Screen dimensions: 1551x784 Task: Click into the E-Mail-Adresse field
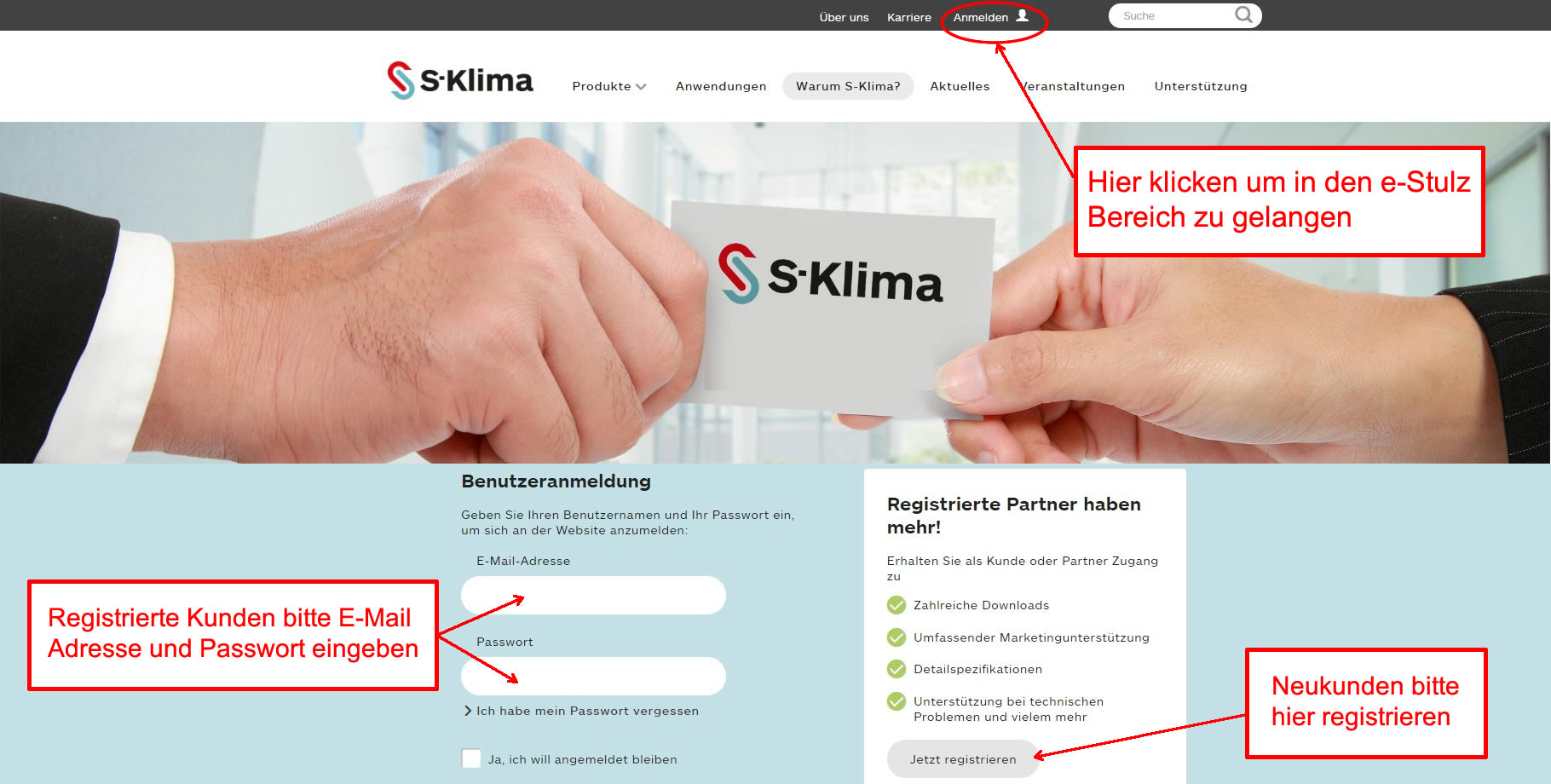click(593, 595)
